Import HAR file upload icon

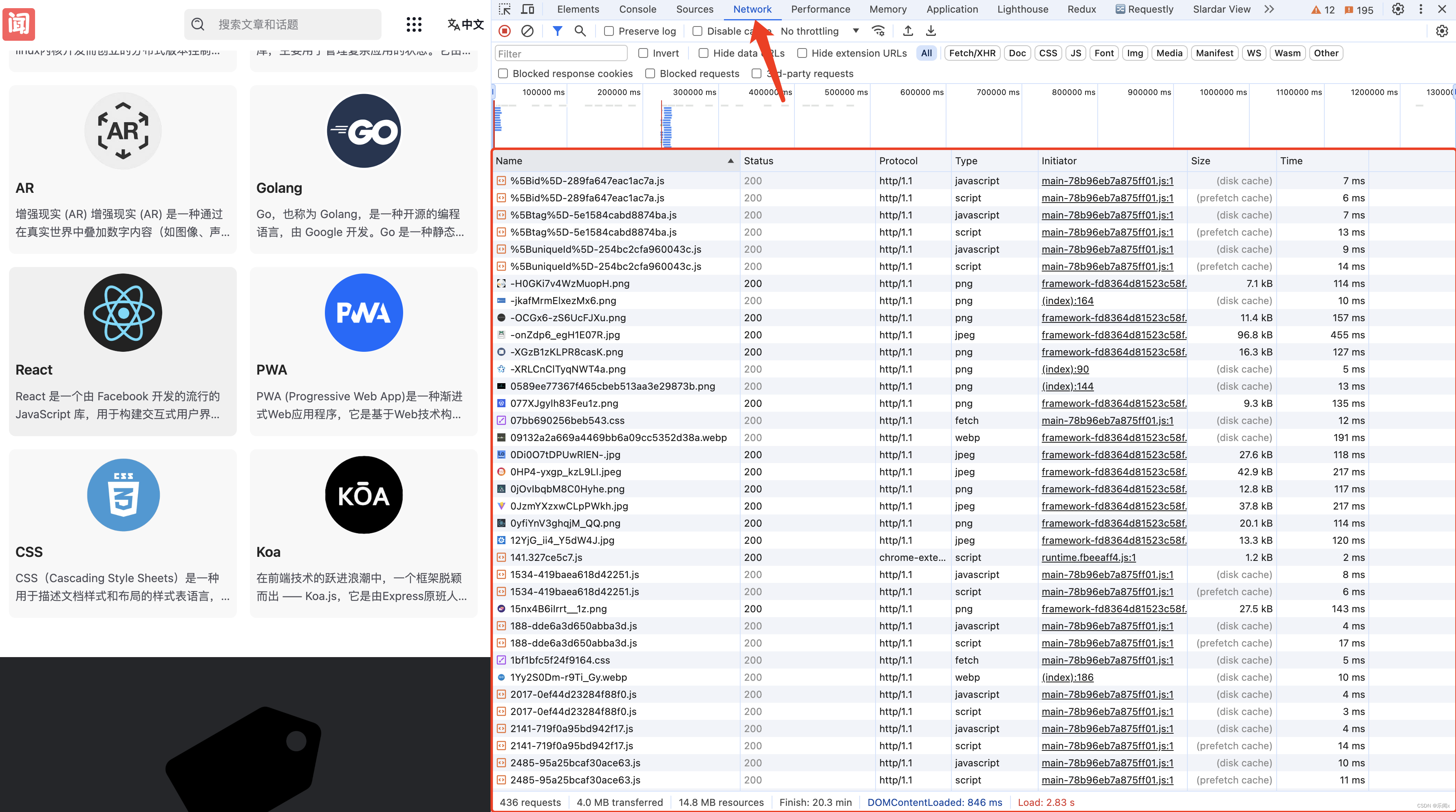pos(908,31)
